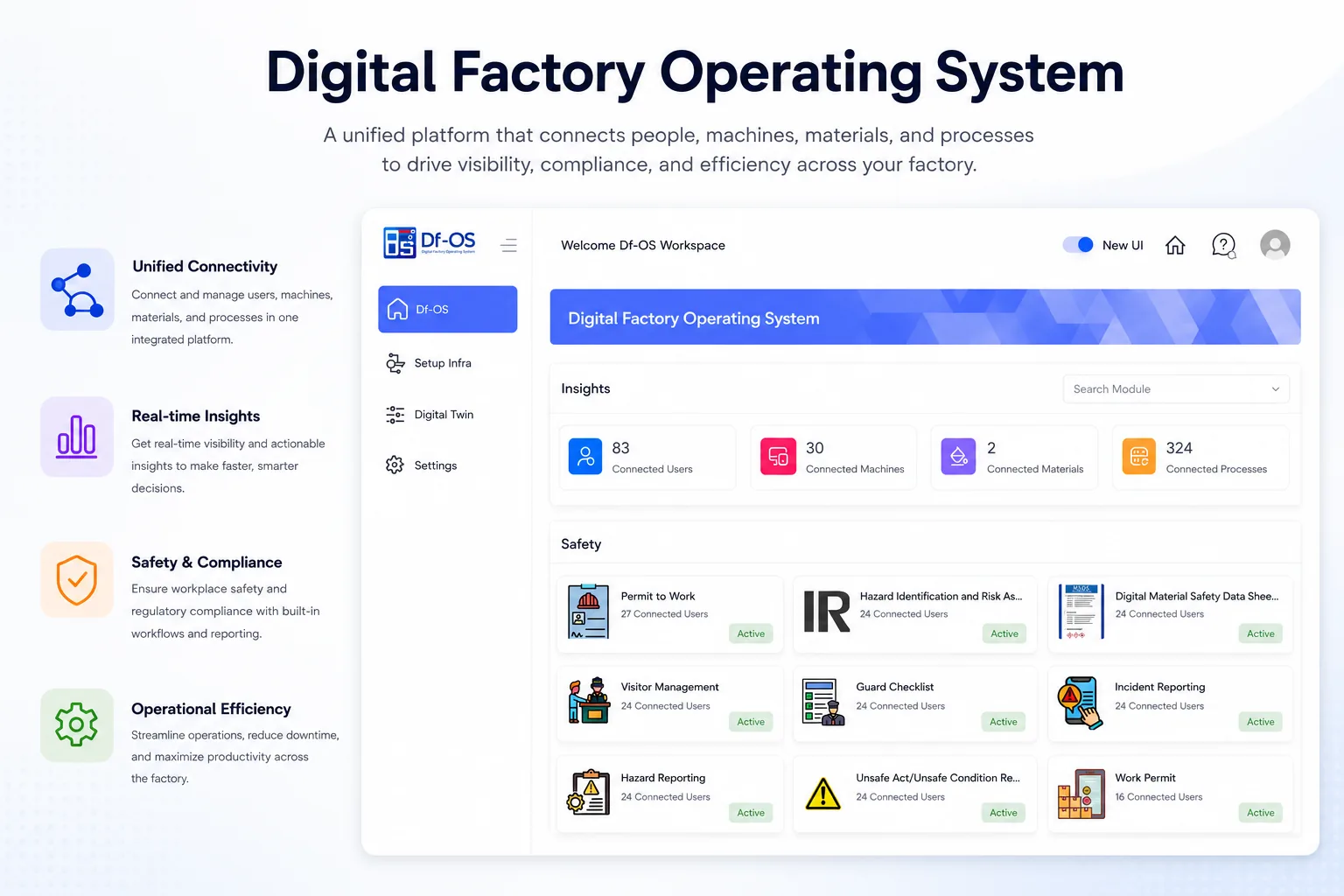This screenshot has height=896, width=1344.
Task: Click the Real-time Insights bar chart icon
Action: pyautogui.click(x=77, y=437)
